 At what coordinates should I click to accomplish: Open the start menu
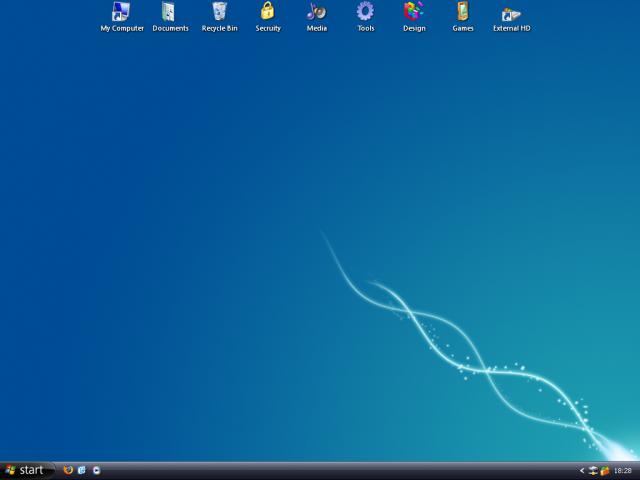[25, 471]
